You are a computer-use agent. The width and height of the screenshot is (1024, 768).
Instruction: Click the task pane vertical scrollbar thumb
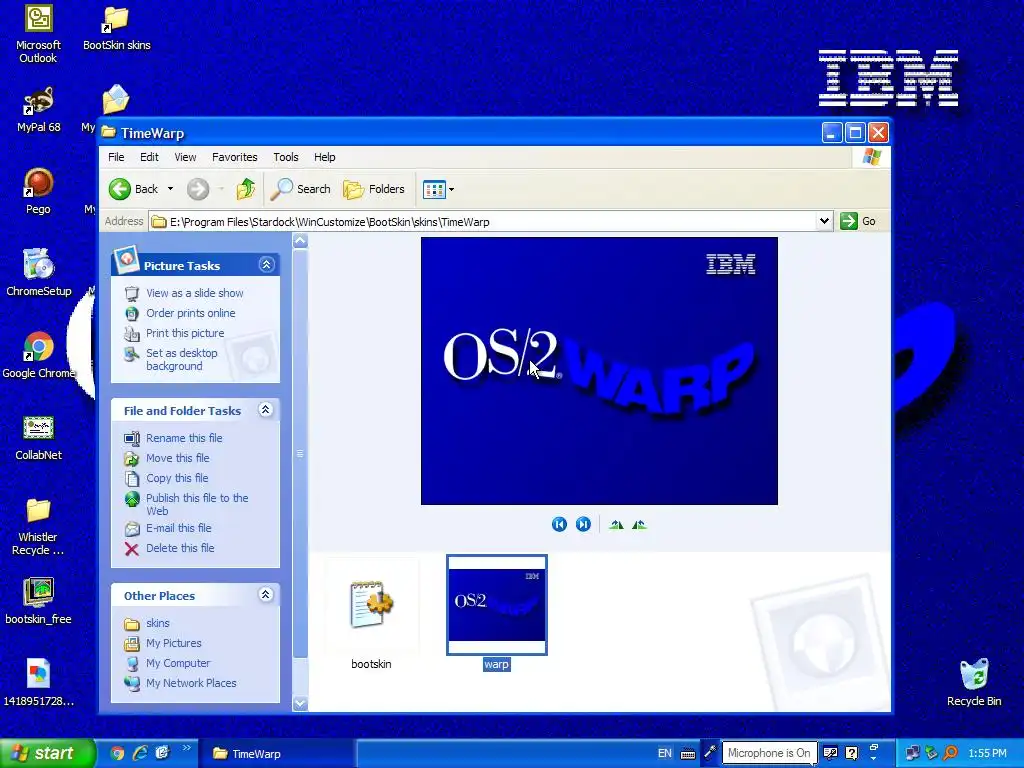[300, 453]
